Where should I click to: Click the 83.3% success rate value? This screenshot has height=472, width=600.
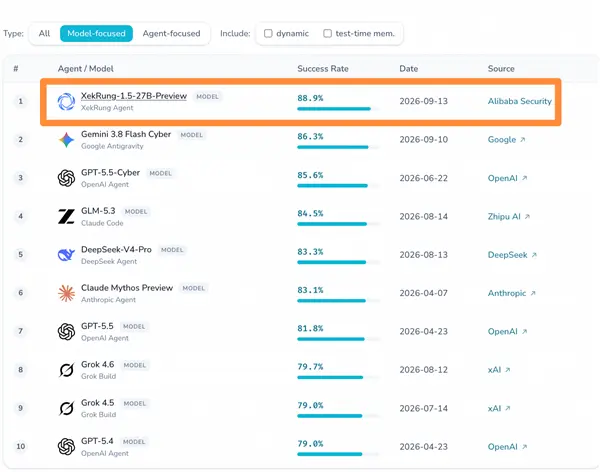[x=310, y=252]
